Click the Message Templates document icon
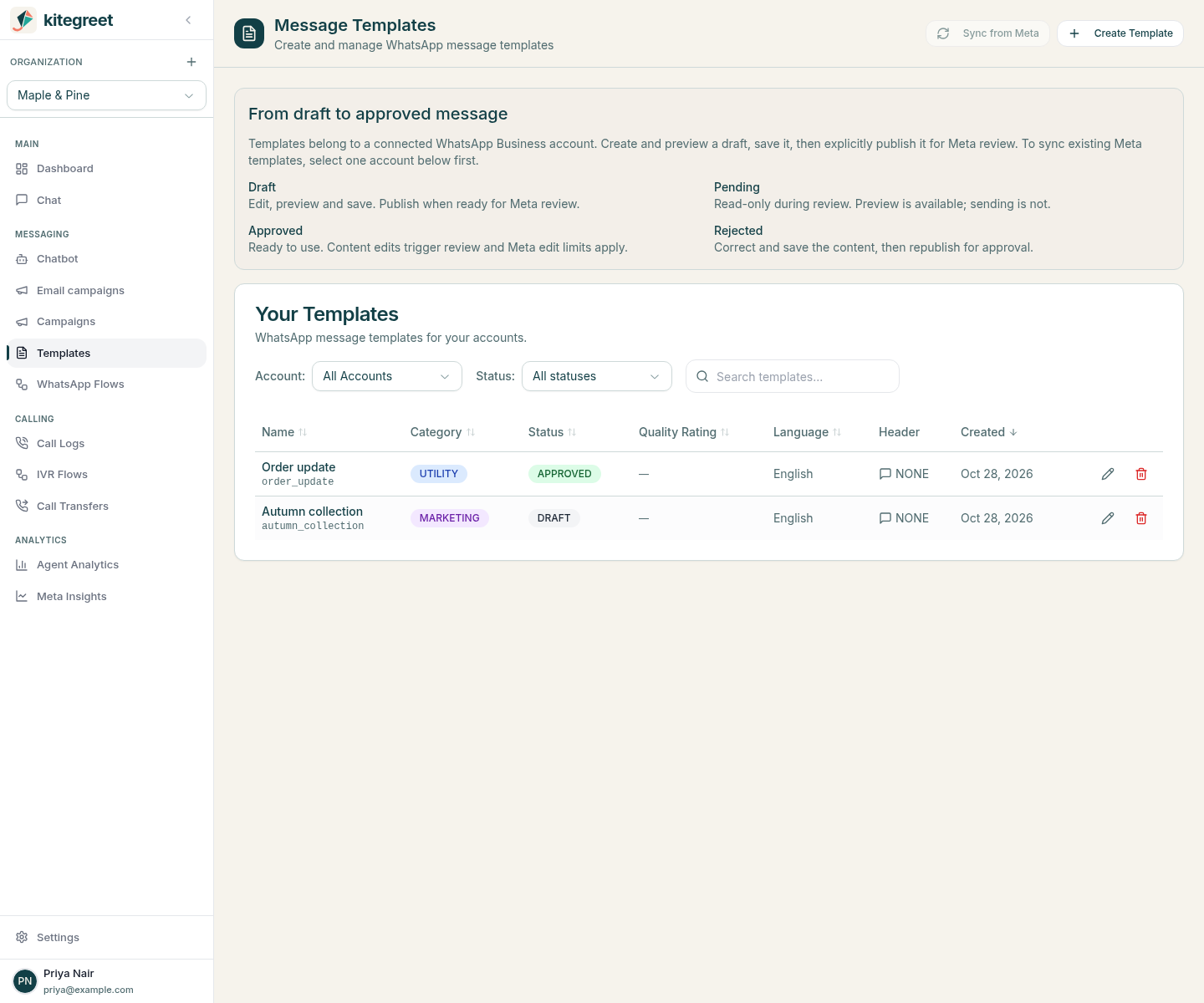1204x1003 pixels. [249, 33]
